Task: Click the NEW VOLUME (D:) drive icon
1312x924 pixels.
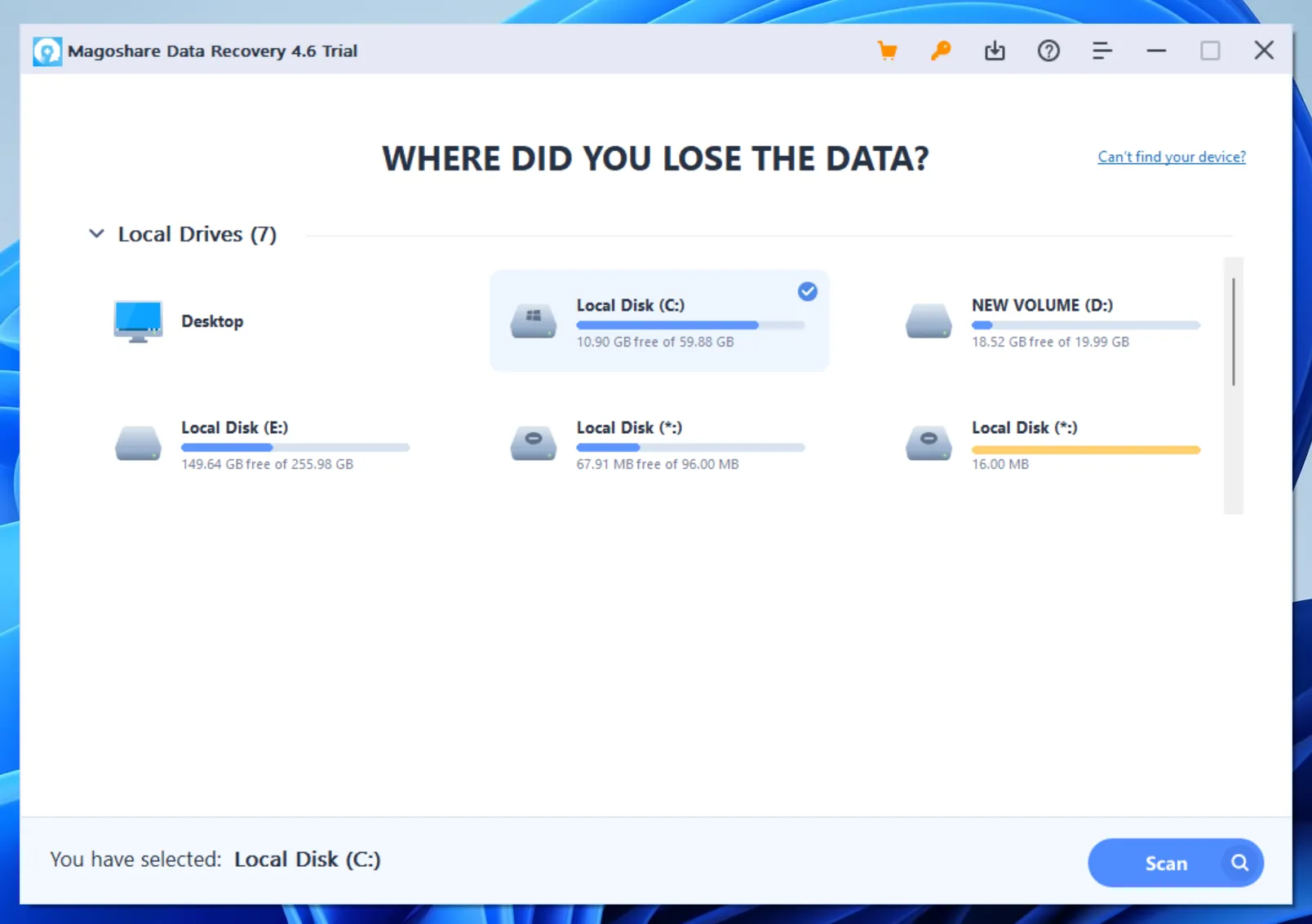Action: coord(929,321)
